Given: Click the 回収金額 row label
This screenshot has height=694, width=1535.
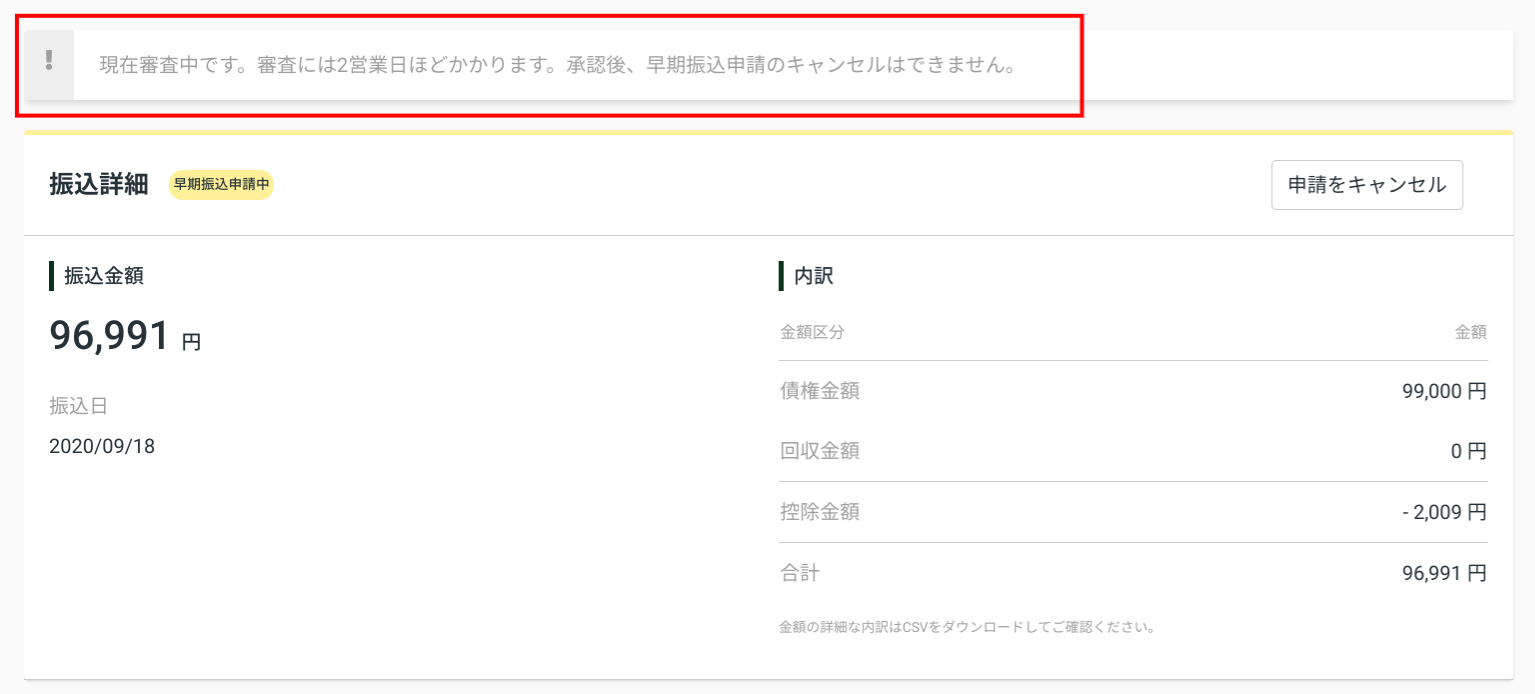Looking at the screenshot, I should click(820, 451).
